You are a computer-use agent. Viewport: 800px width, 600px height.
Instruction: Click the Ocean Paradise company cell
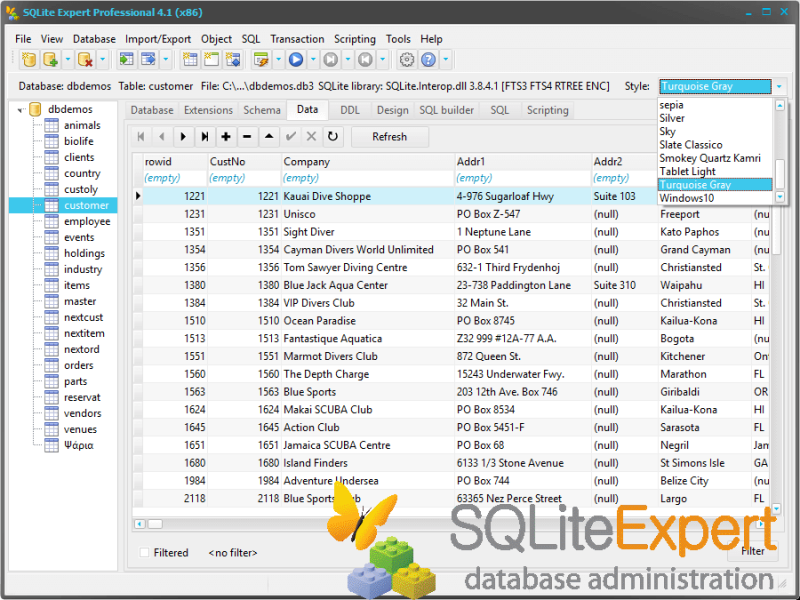click(368, 321)
